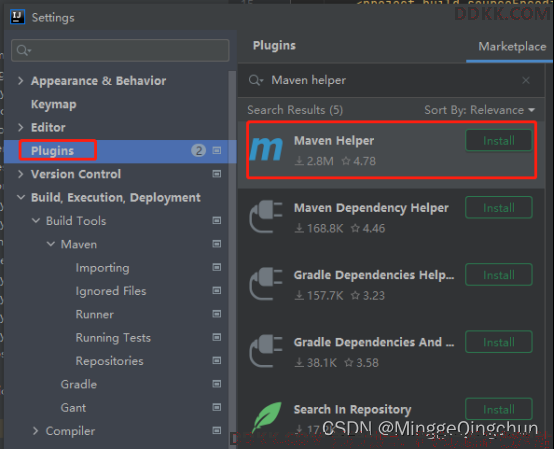Click the Maven helper plugin search field
The width and height of the screenshot is (554, 449).
(x=391, y=80)
